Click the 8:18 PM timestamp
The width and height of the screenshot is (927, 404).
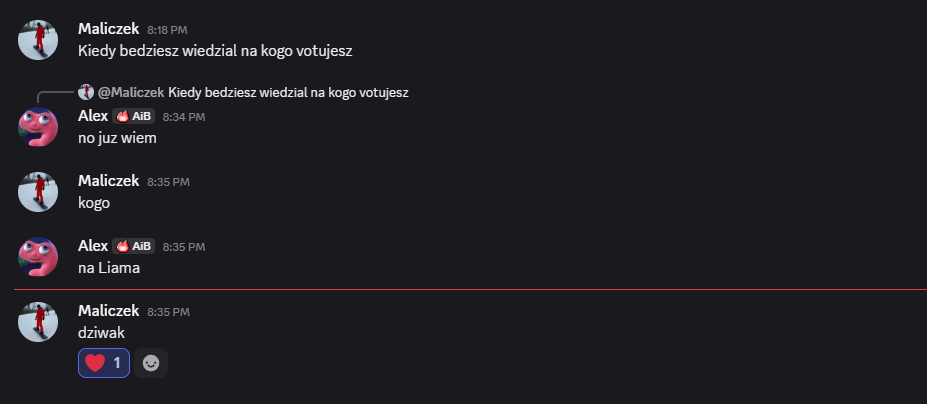(x=168, y=30)
